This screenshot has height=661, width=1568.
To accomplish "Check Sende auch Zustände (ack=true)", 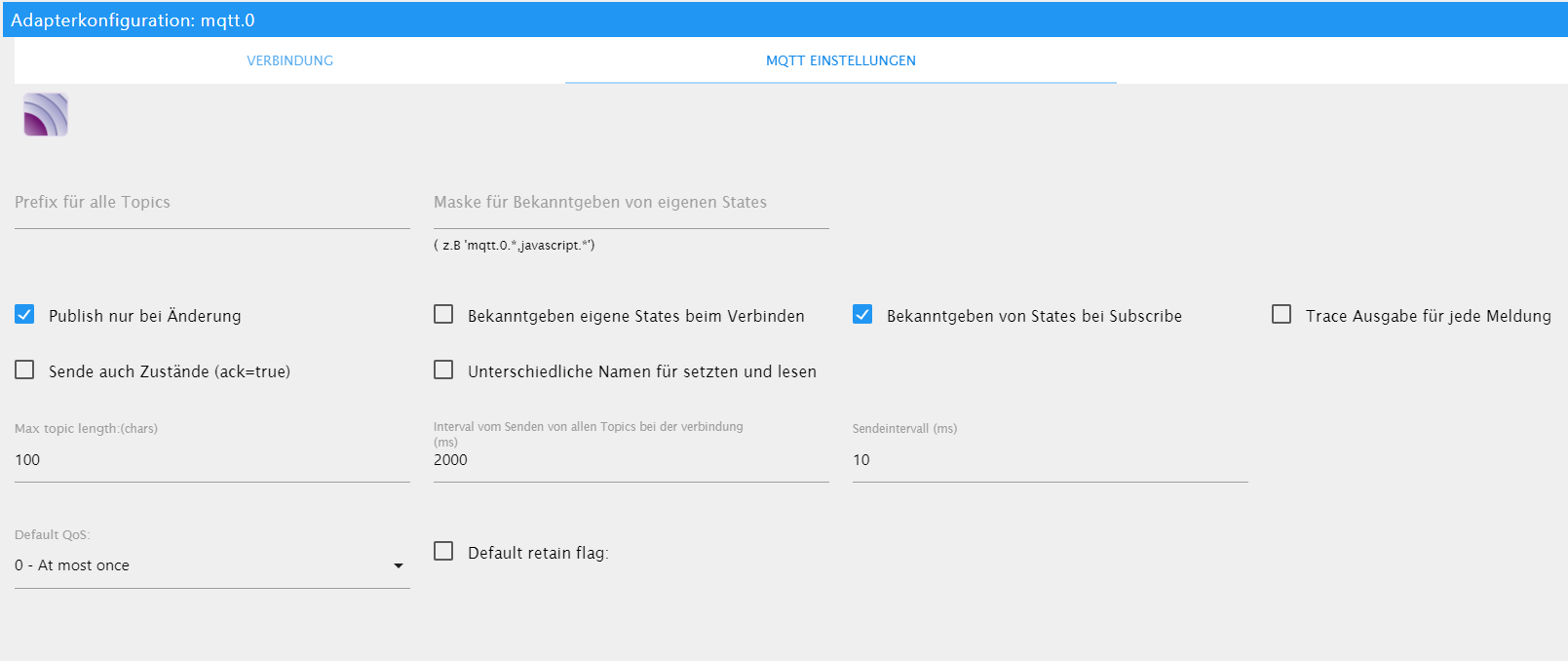I will [x=24, y=369].
